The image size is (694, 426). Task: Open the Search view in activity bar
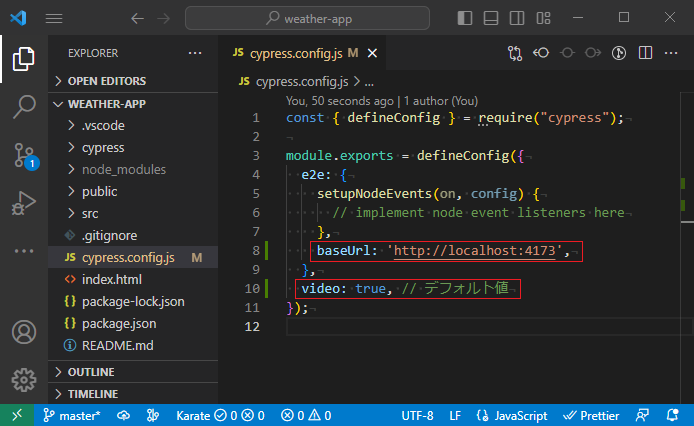click(x=23, y=107)
